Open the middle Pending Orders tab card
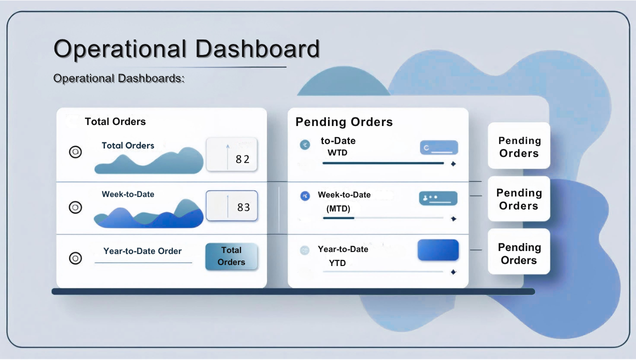The image size is (636, 360). (x=519, y=199)
